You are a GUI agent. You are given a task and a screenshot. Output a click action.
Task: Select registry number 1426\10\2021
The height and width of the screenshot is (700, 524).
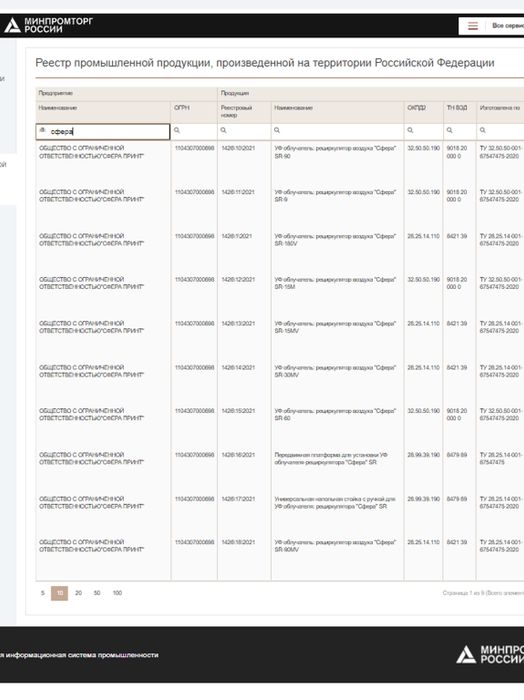(x=238, y=148)
